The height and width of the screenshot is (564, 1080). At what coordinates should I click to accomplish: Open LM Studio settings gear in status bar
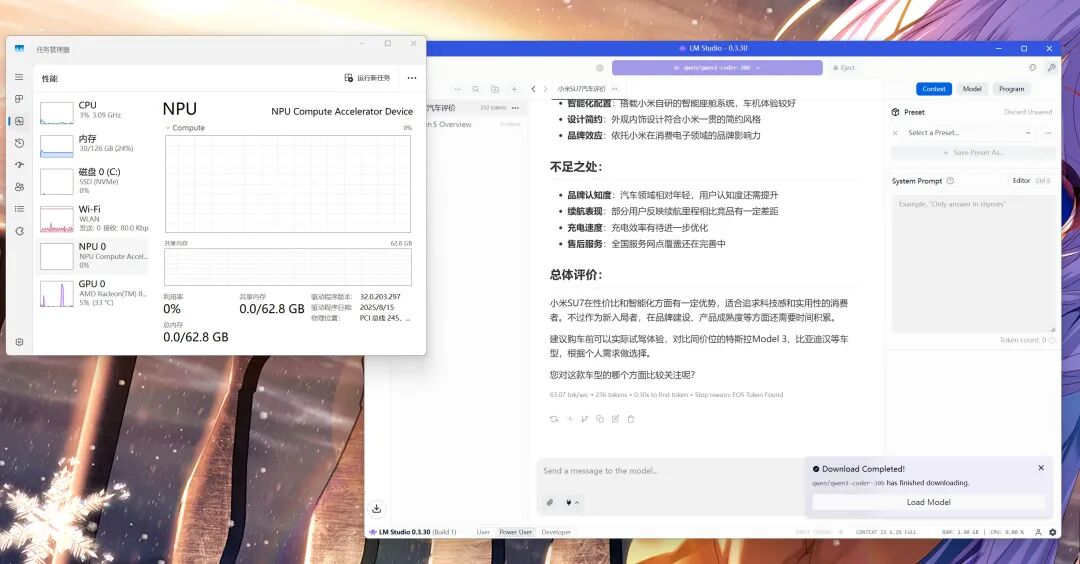1052,532
